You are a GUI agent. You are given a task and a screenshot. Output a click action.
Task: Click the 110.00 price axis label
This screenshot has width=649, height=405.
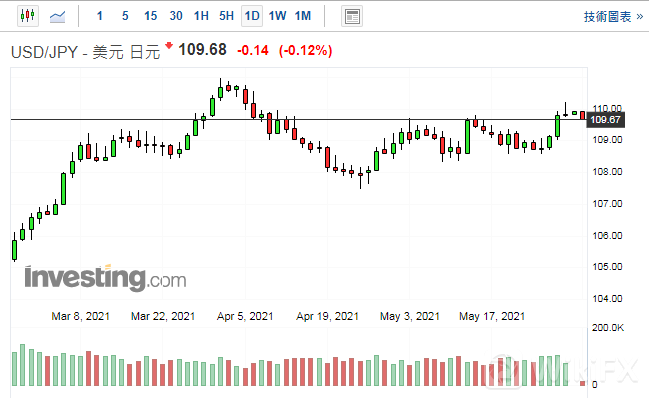click(x=607, y=108)
